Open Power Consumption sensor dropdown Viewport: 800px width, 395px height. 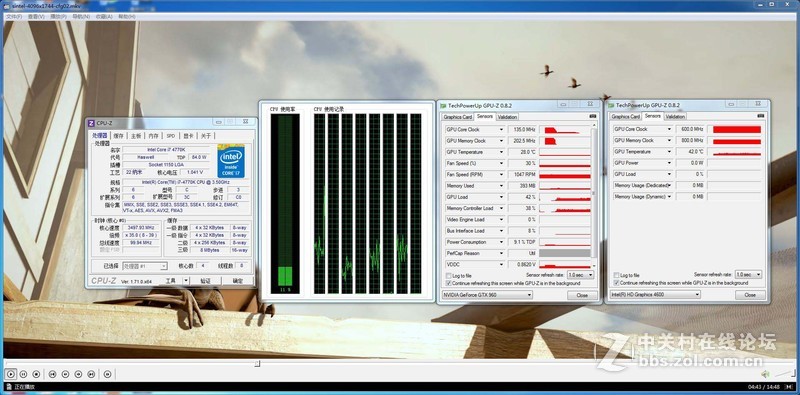(x=502, y=242)
